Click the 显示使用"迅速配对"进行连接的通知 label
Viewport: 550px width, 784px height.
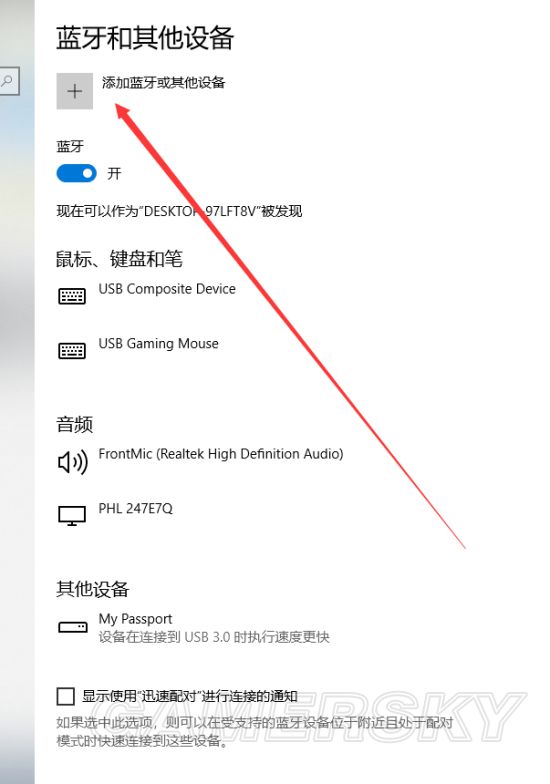(190, 696)
